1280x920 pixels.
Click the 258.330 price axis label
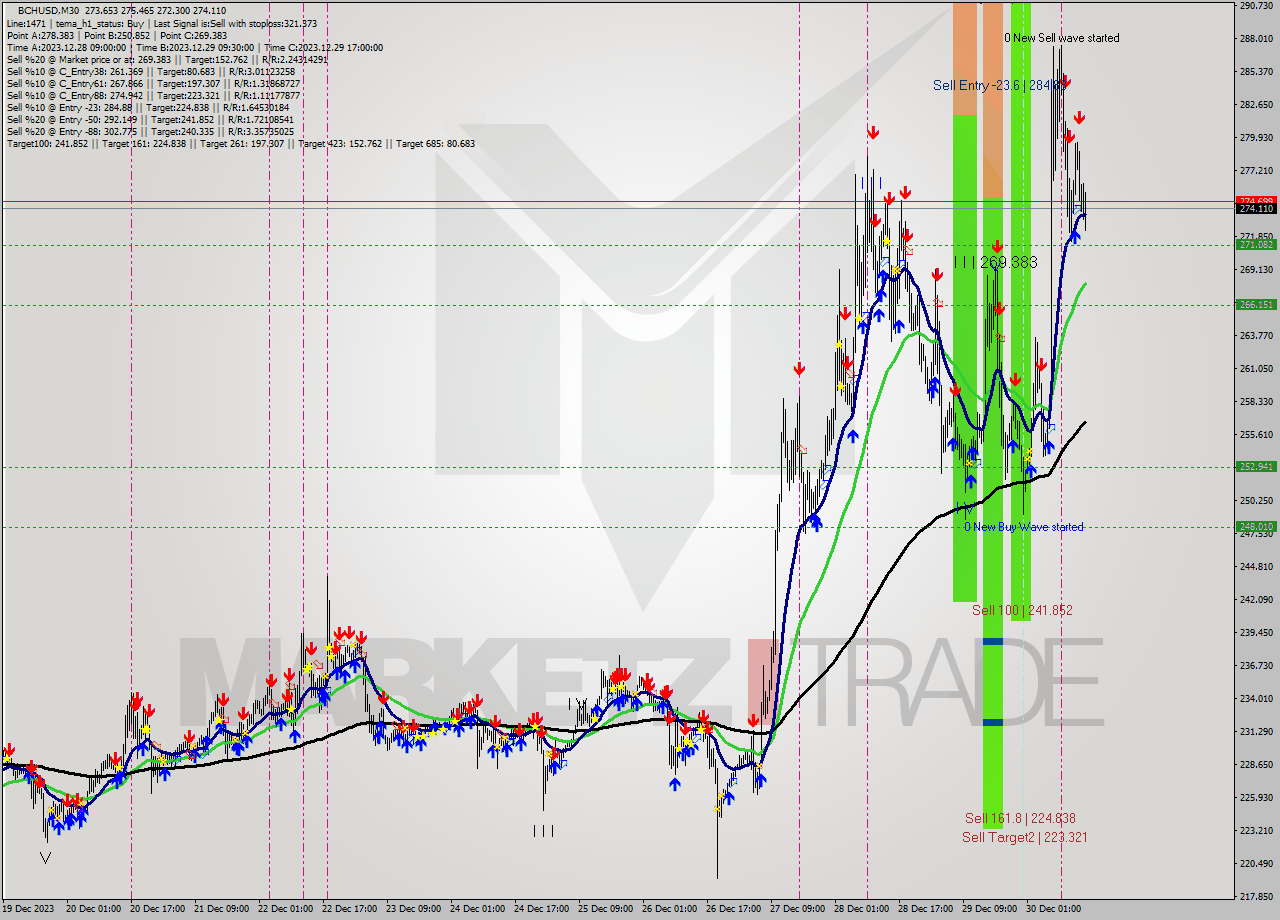1256,402
